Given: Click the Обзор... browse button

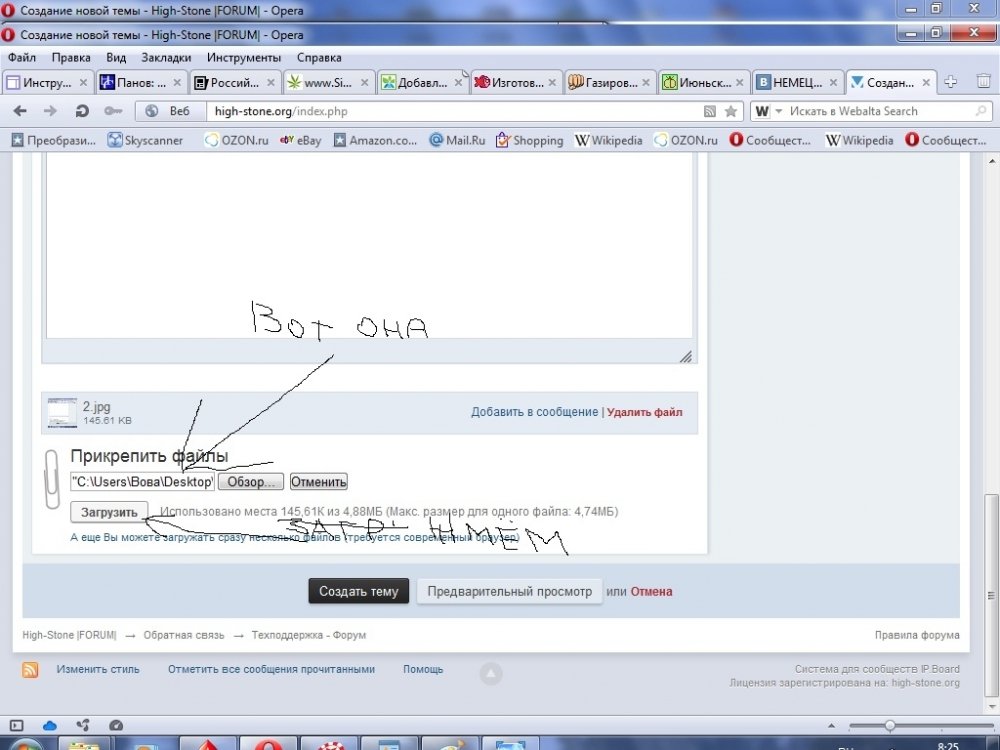Looking at the screenshot, I should [251, 482].
